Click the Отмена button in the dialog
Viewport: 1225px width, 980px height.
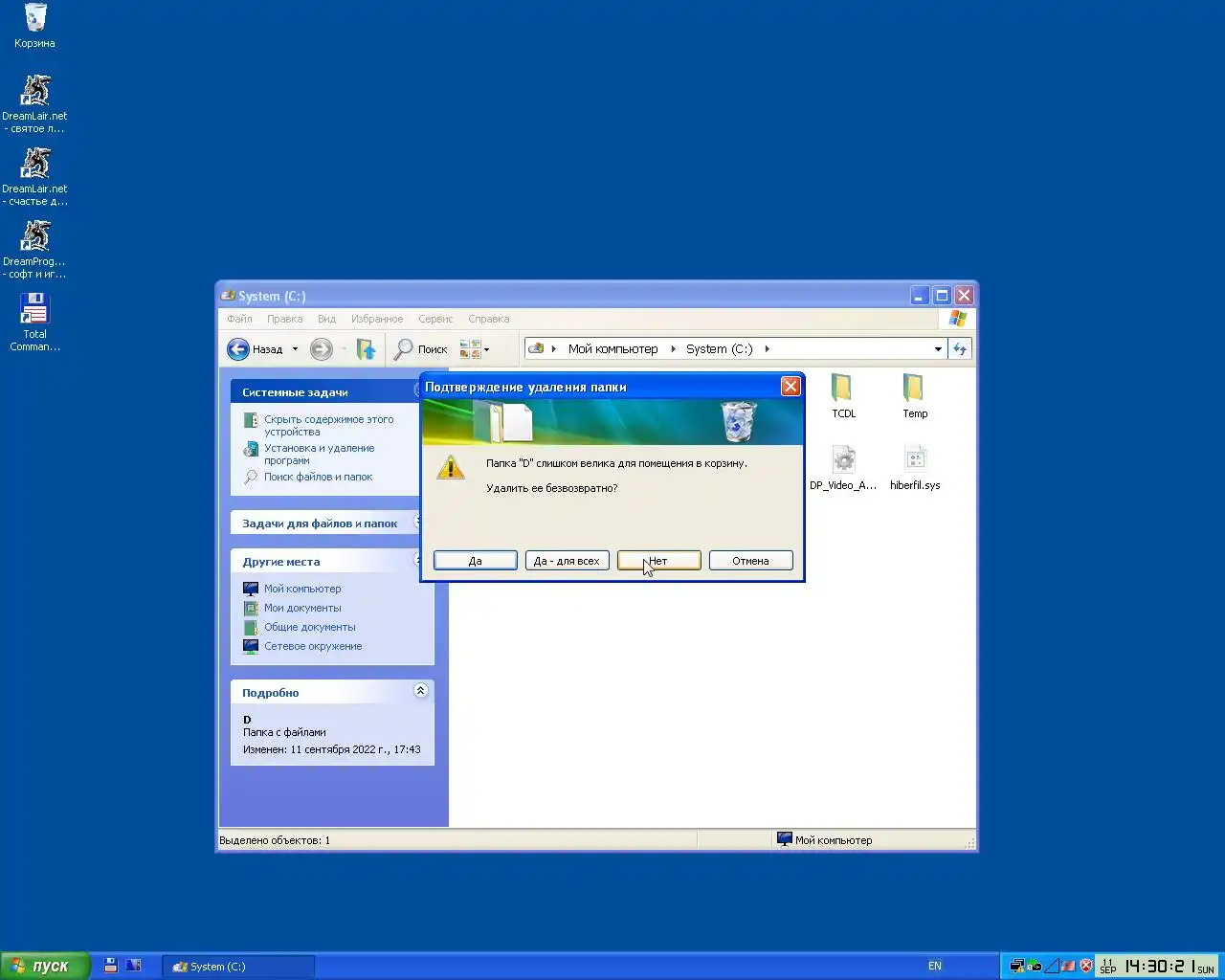(x=751, y=561)
